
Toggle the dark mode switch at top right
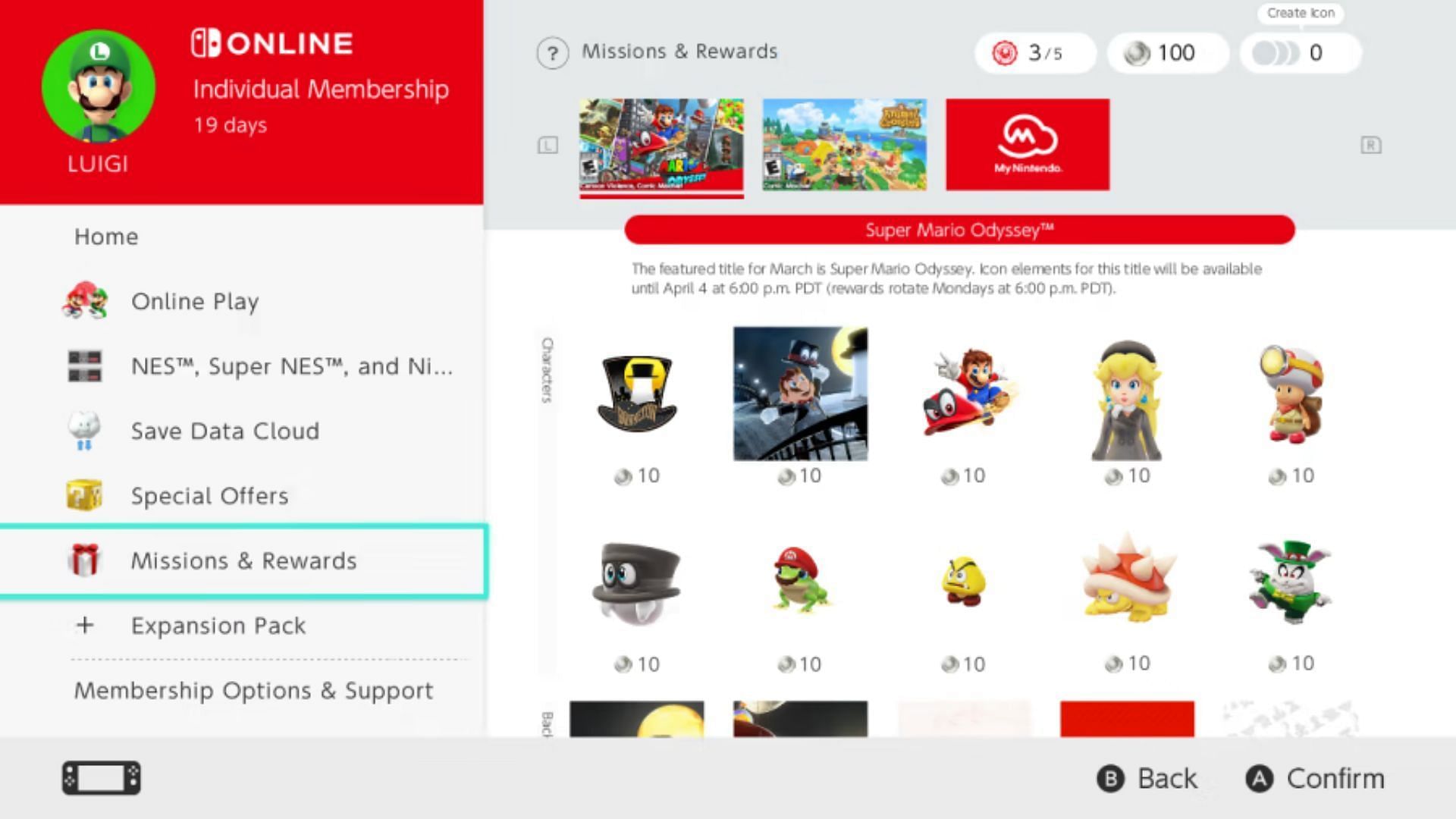click(1276, 52)
